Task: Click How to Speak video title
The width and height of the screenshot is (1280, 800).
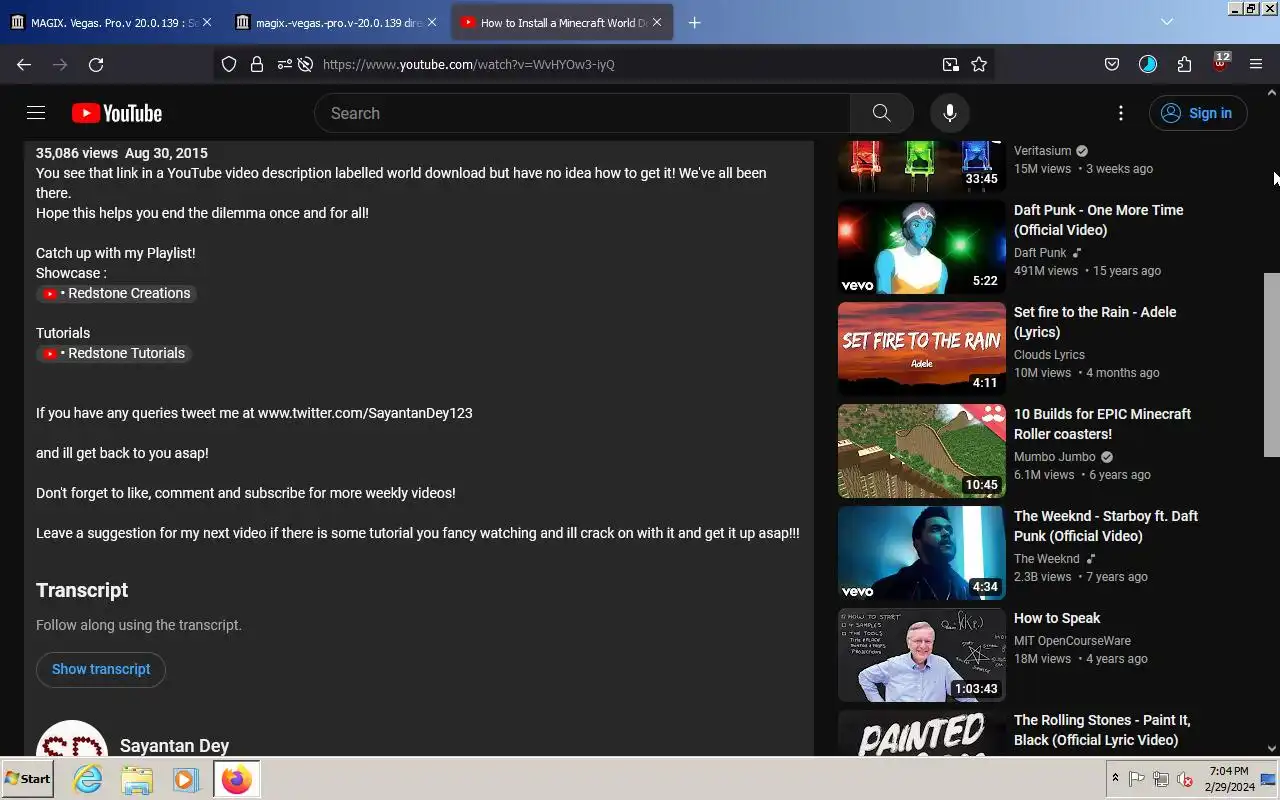Action: pos(1057,618)
